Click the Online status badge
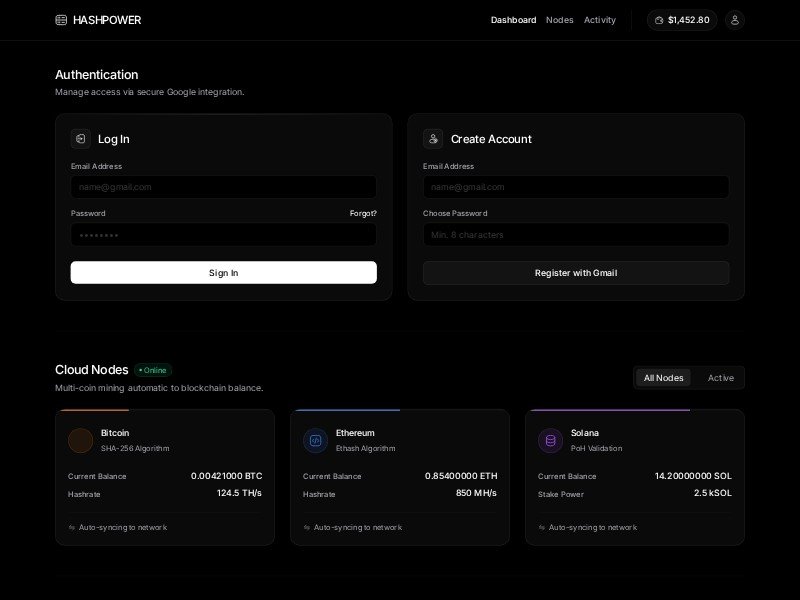Screen dimensions: 800x600 click(x=154, y=370)
